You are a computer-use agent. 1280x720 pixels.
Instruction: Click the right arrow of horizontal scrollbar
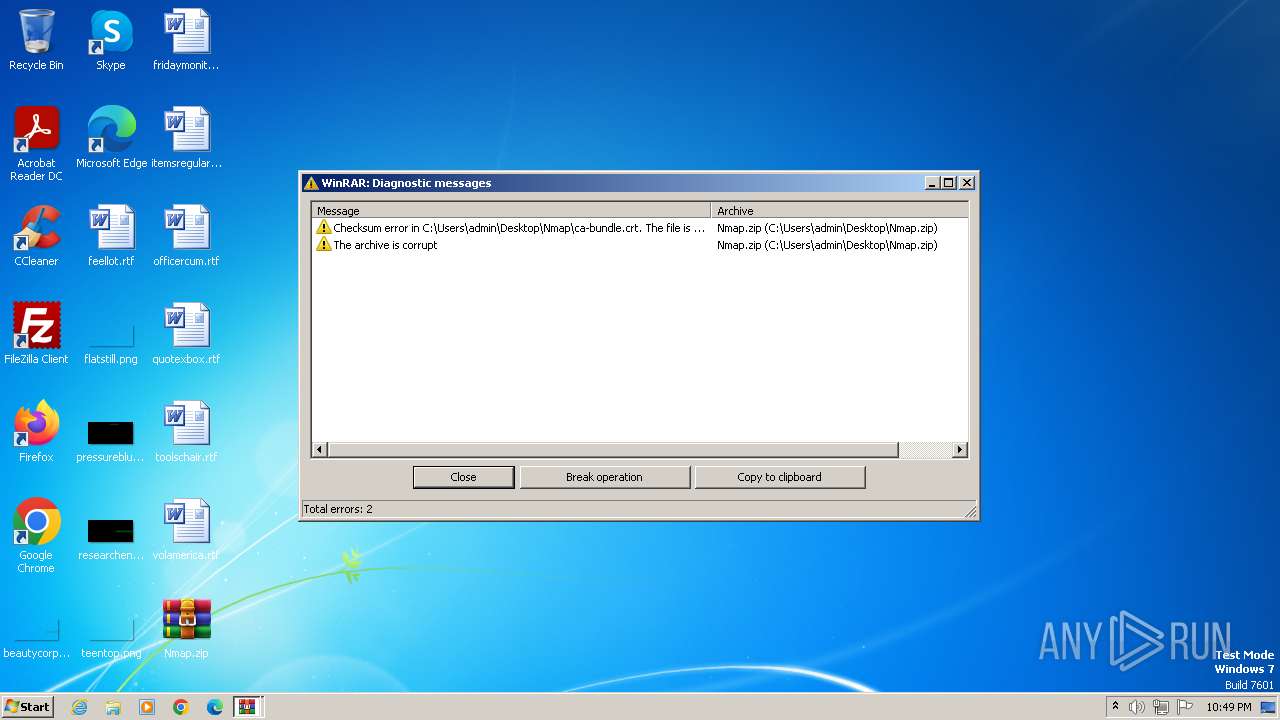(x=960, y=450)
